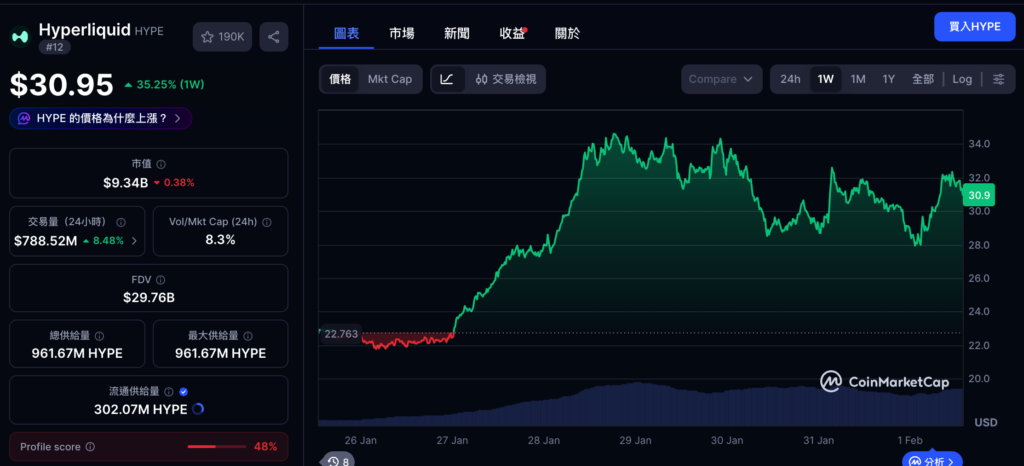Click the $29.76B FDV value

point(149,298)
